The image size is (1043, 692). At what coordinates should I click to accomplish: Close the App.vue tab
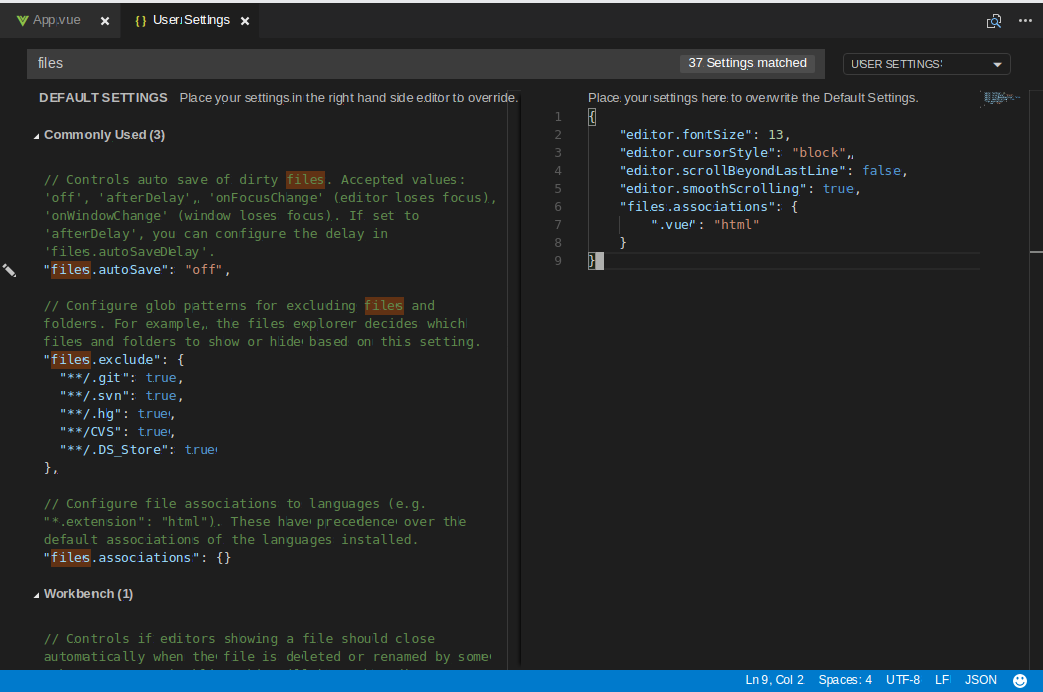(105, 19)
